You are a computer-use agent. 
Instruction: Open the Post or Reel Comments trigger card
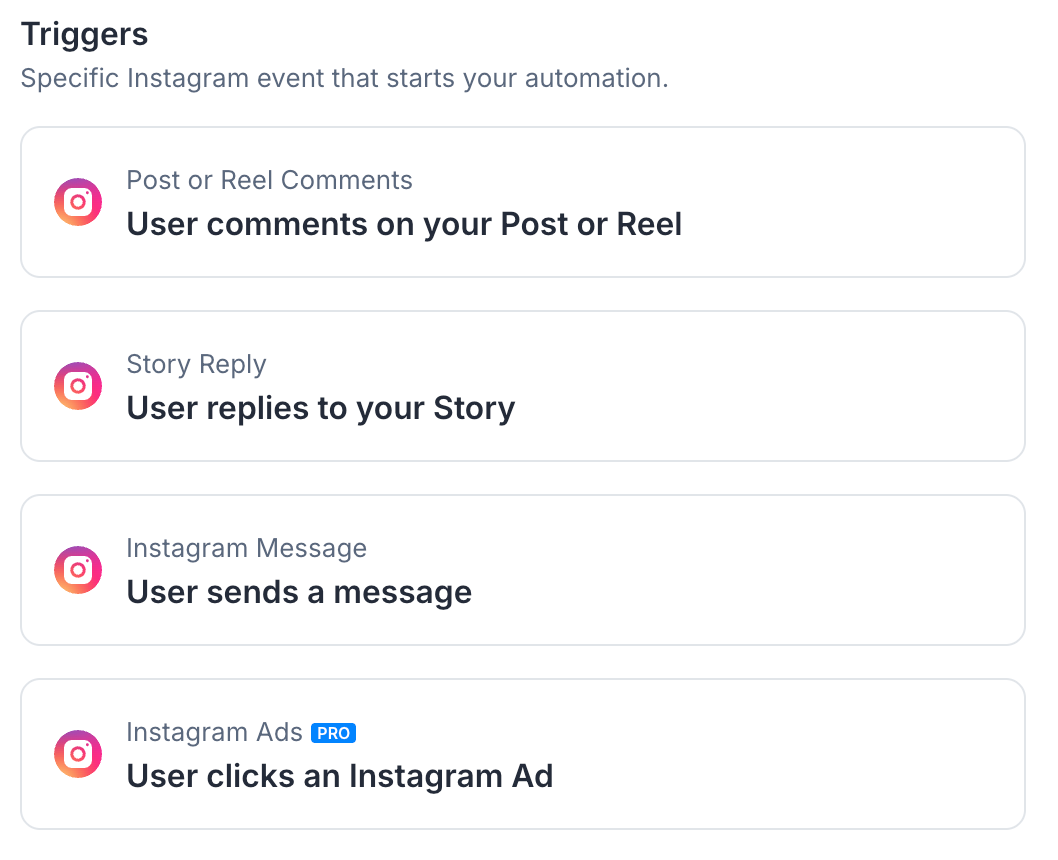coord(523,202)
